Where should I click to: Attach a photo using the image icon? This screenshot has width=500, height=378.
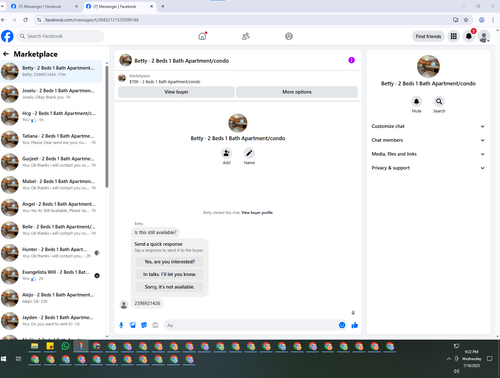click(133, 325)
